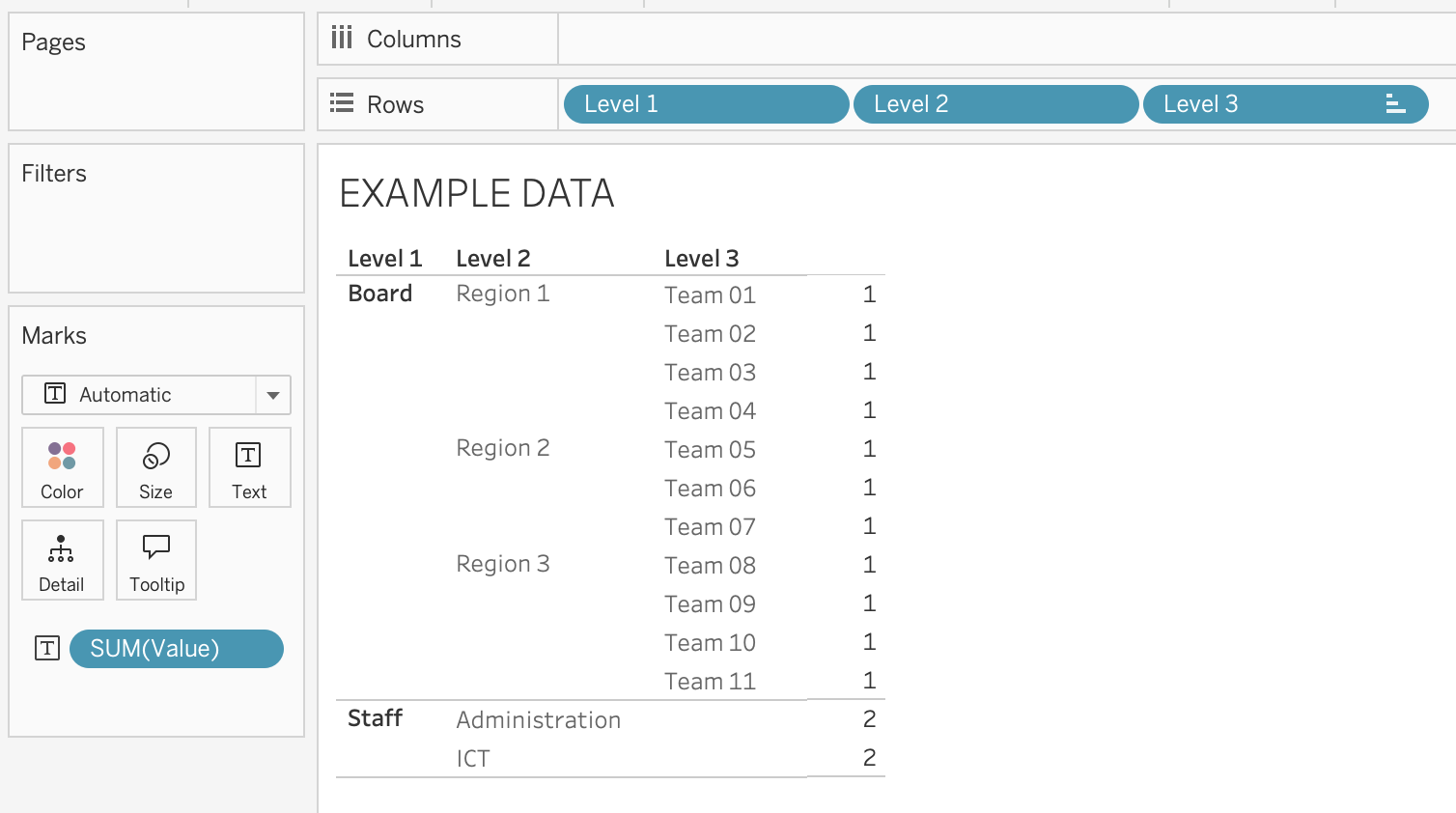Select the Administration row under Staff
The image size is (1456, 813).
pyautogui.click(x=538, y=720)
